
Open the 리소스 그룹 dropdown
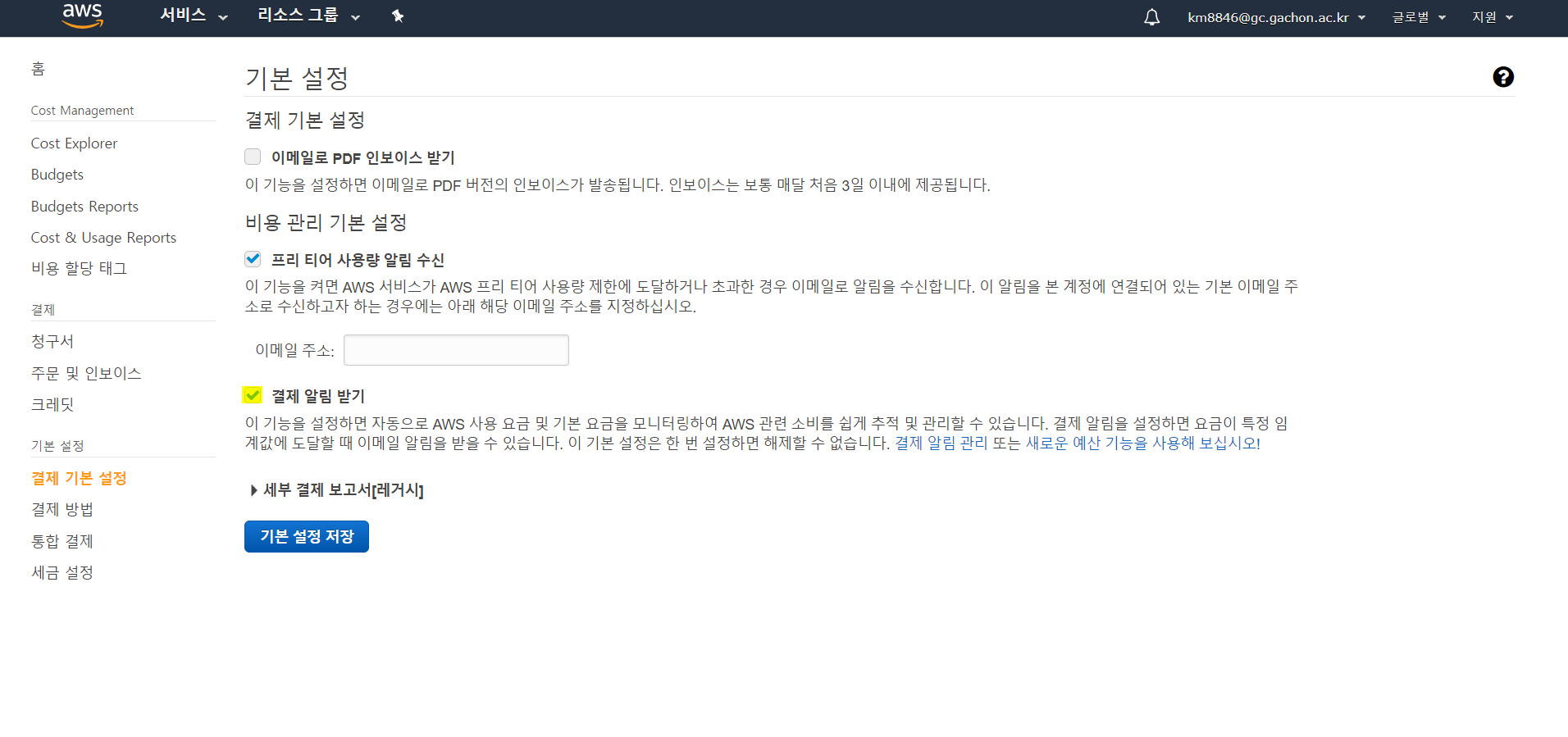308,16
